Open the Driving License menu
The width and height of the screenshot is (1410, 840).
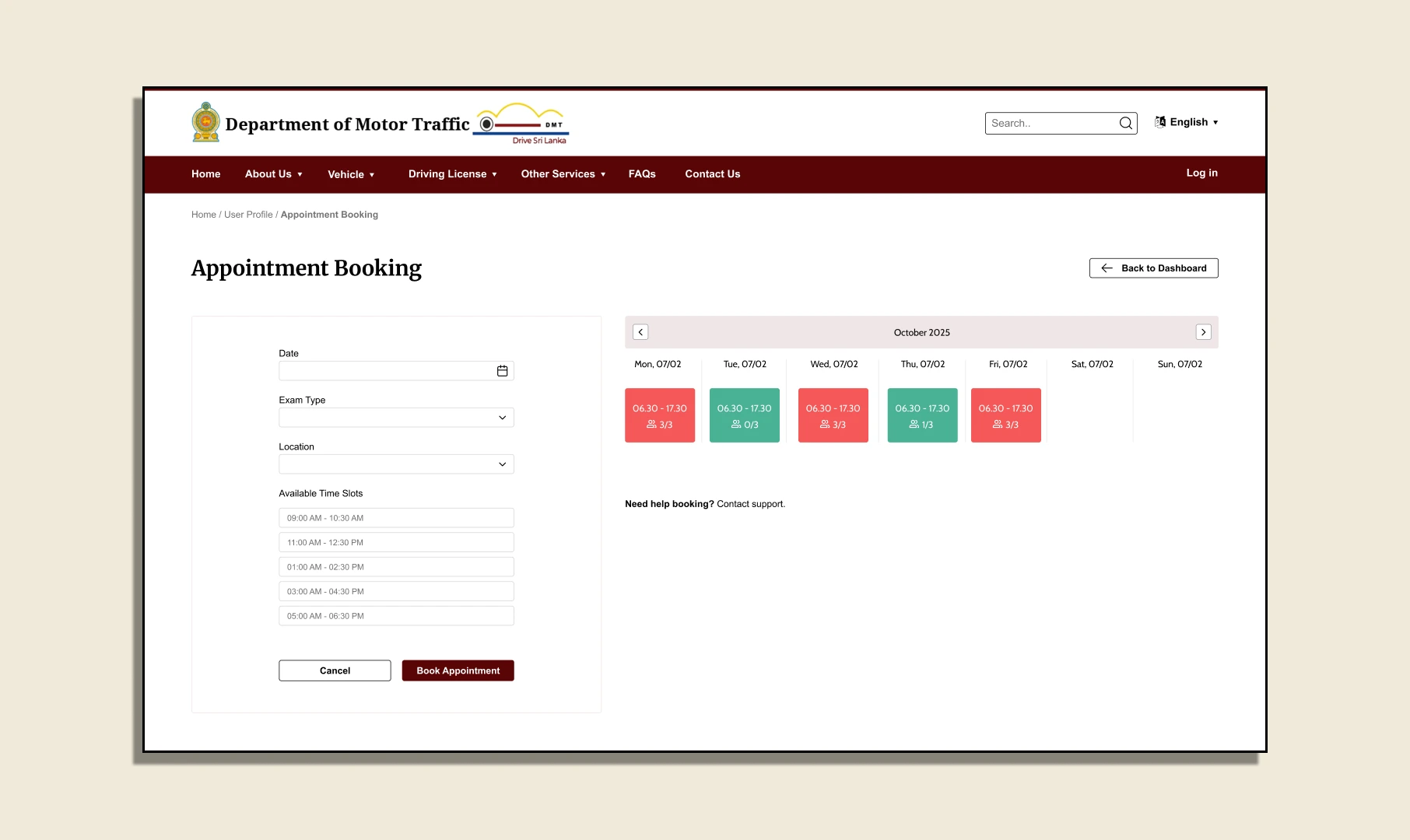(x=452, y=174)
